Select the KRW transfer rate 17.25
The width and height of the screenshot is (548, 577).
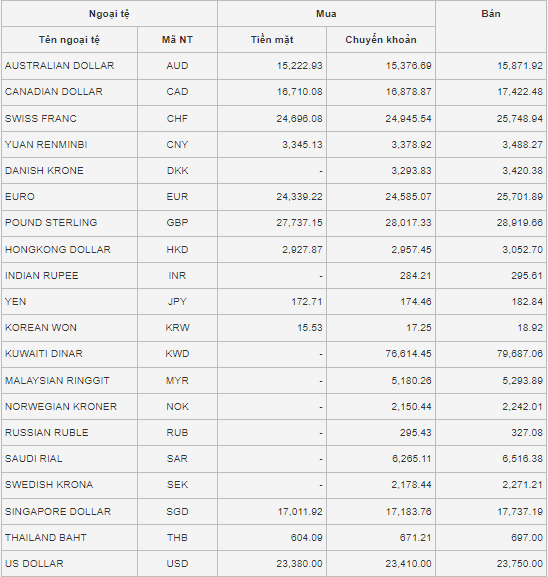[x=419, y=328]
